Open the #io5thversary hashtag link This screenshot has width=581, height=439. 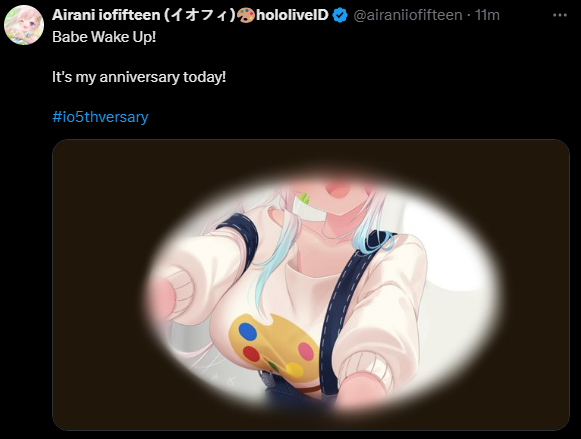click(x=100, y=117)
